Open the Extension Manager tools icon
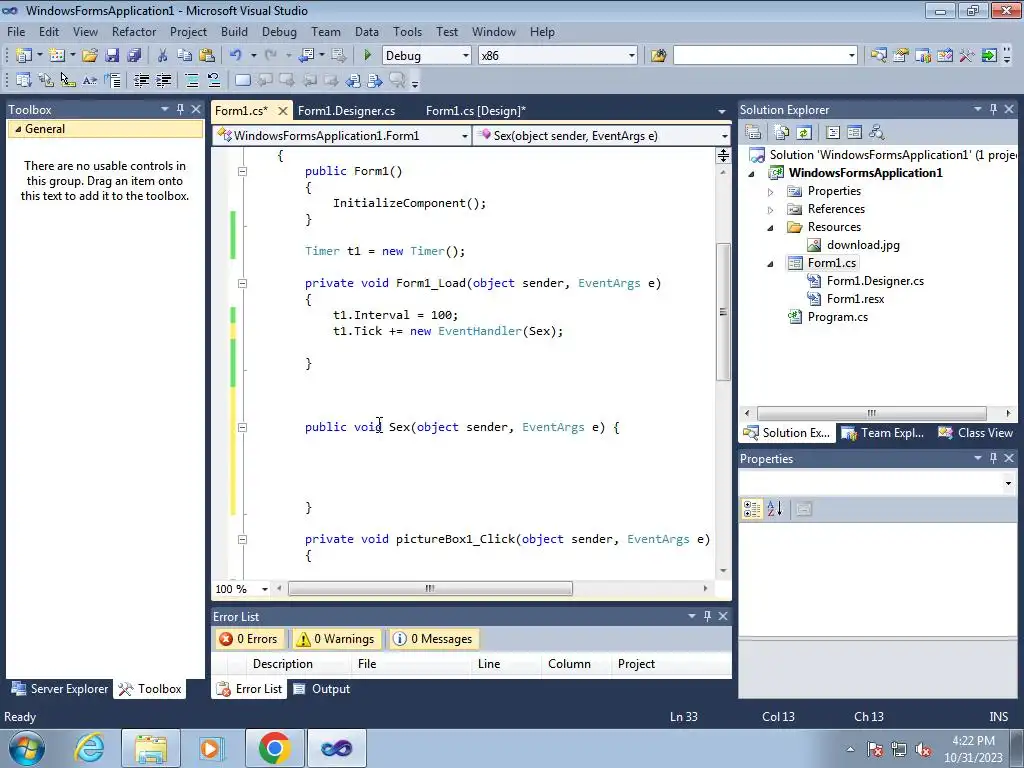Viewport: 1024px width, 768px height. (x=967, y=56)
